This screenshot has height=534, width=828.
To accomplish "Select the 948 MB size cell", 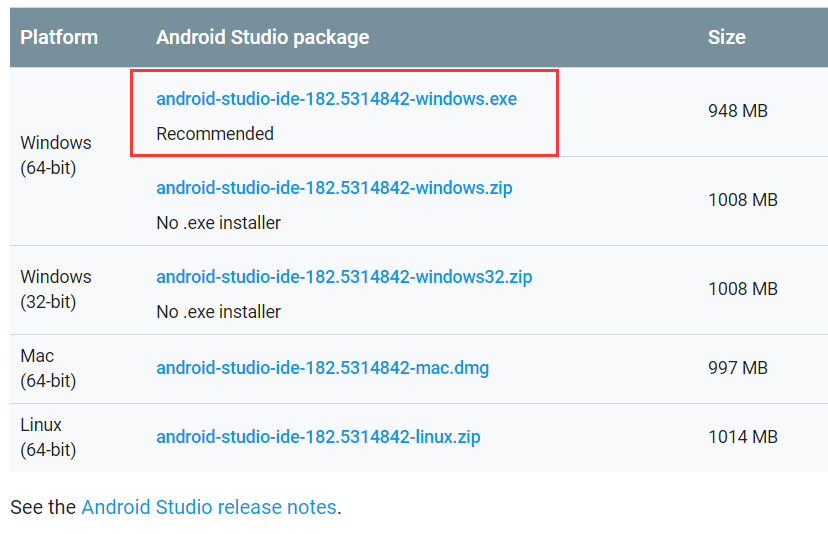I will tap(738, 111).
